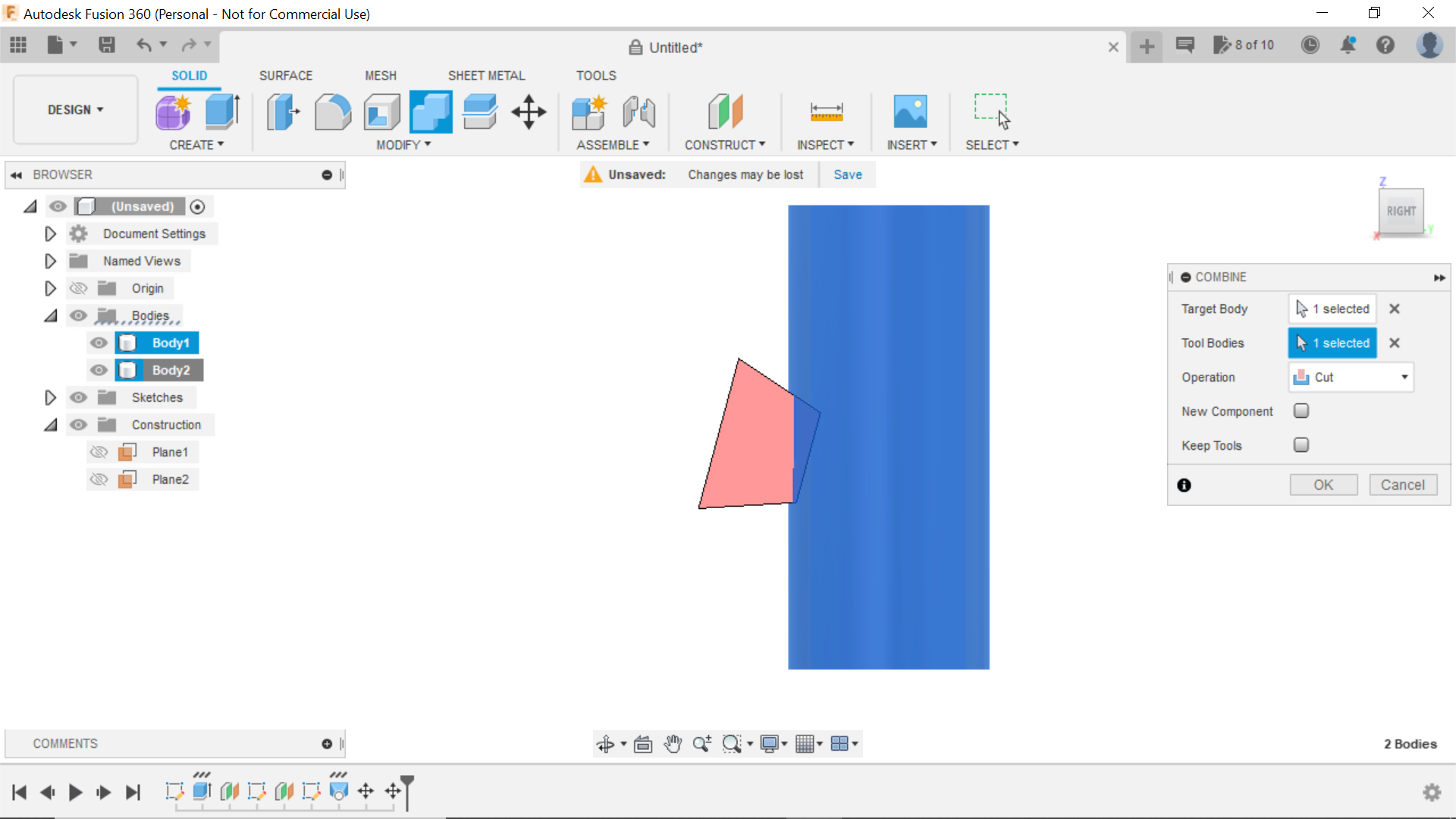Viewport: 1456px width, 819px height.
Task: Expand the Sketches folder in browser
Action: 50,397
